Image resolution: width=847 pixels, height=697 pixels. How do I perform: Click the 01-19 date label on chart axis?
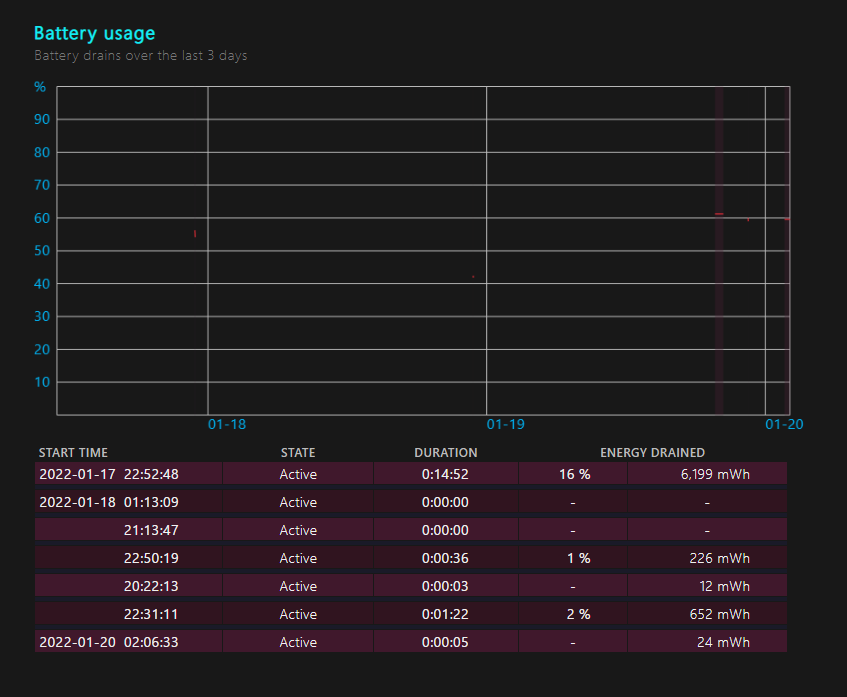[506, 424]
